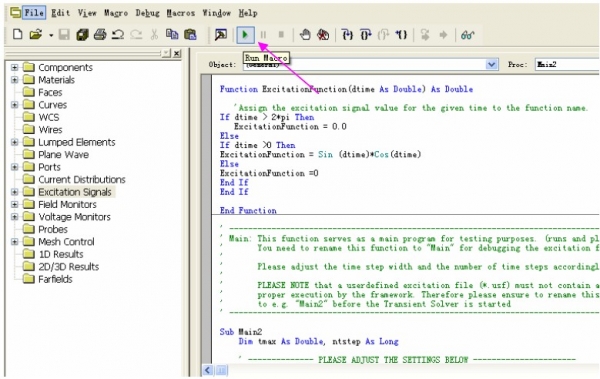This screenshot has height=379, width=600.
Task: Paste with clipboard icon
Action: 190,35
